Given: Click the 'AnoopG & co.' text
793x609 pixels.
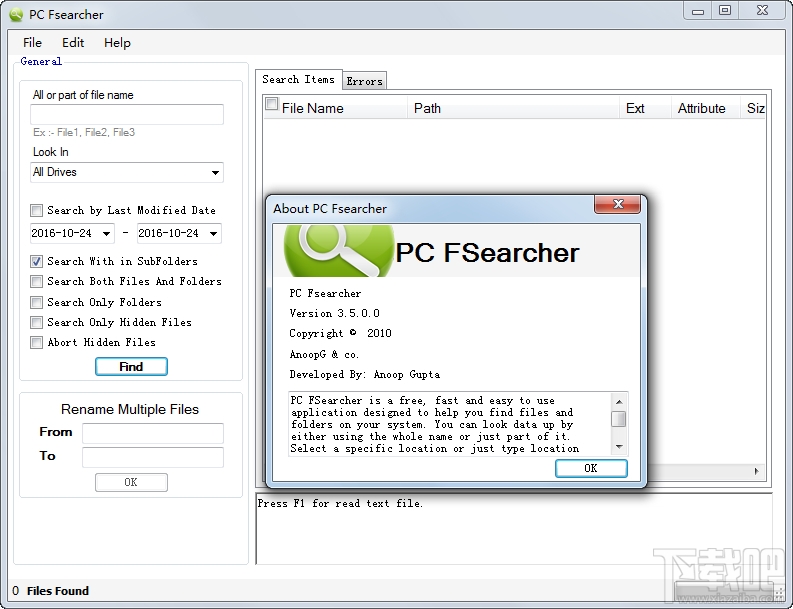Looking at the screenshot, I should (x=324, y=355).
